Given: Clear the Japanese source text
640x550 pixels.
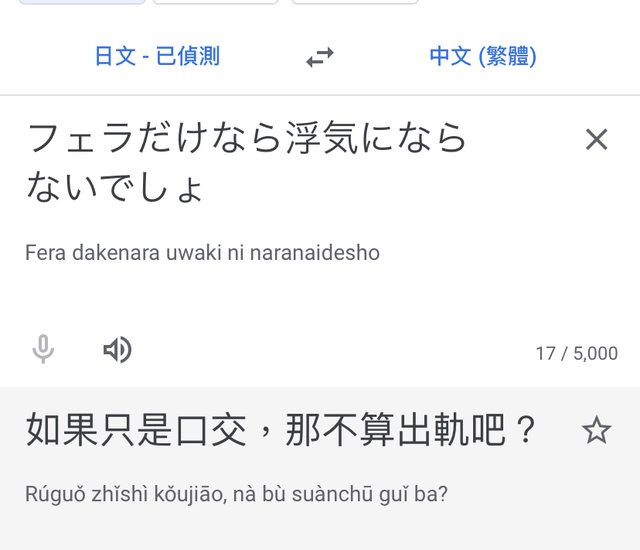Looking at the screenshot, I should click(x=596, y=140).
